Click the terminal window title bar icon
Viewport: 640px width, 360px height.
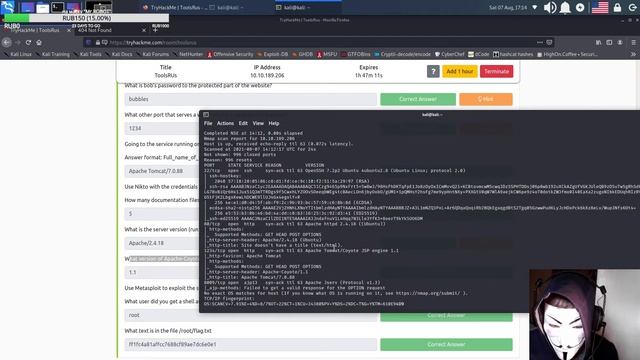pyautogui.click(x=206, y=115)
